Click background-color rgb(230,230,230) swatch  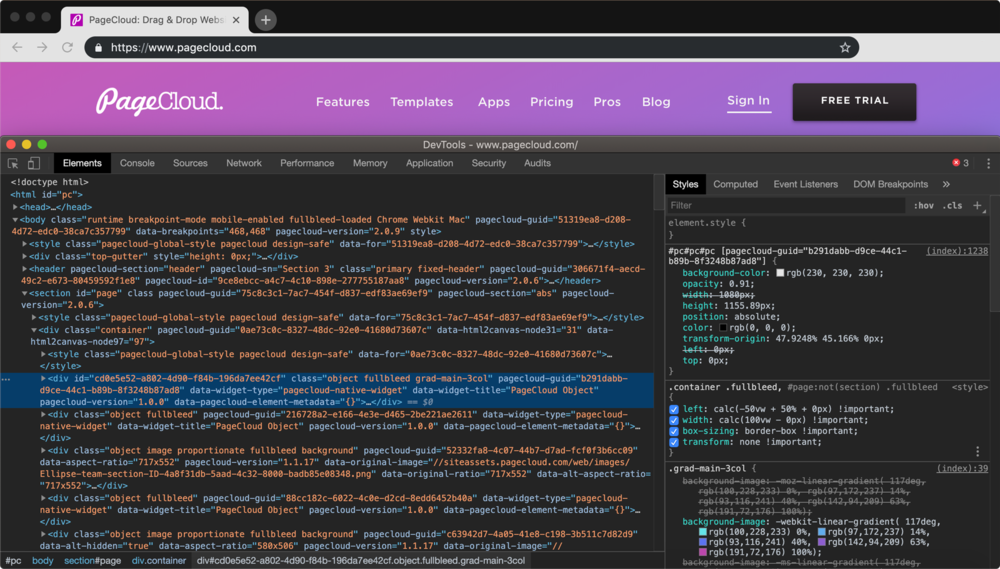(780, 273)
